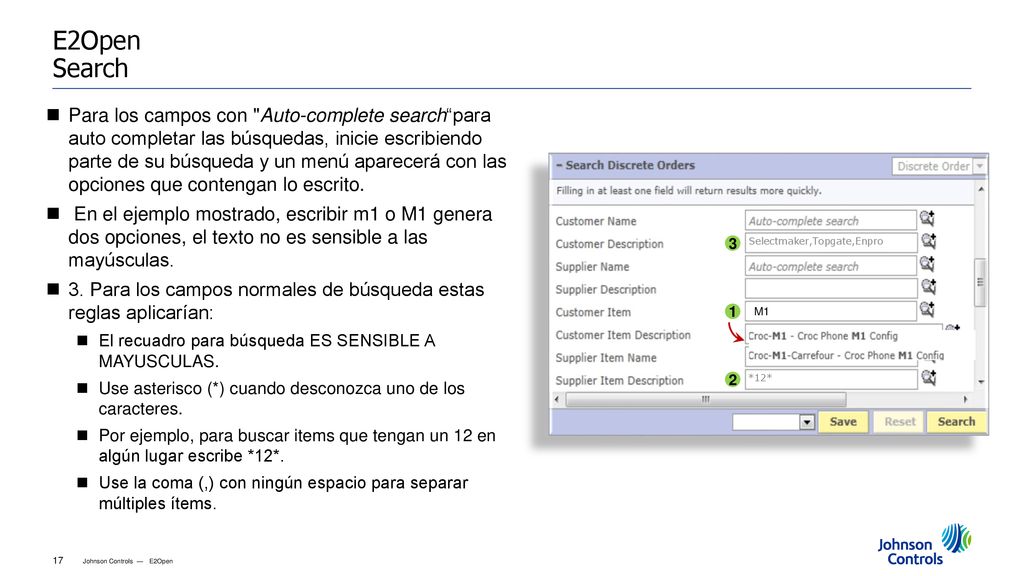Screen dimensions: 1024x576
Task: Click the slide number 17
Action: pyautogui.click(x=58, y=560)
